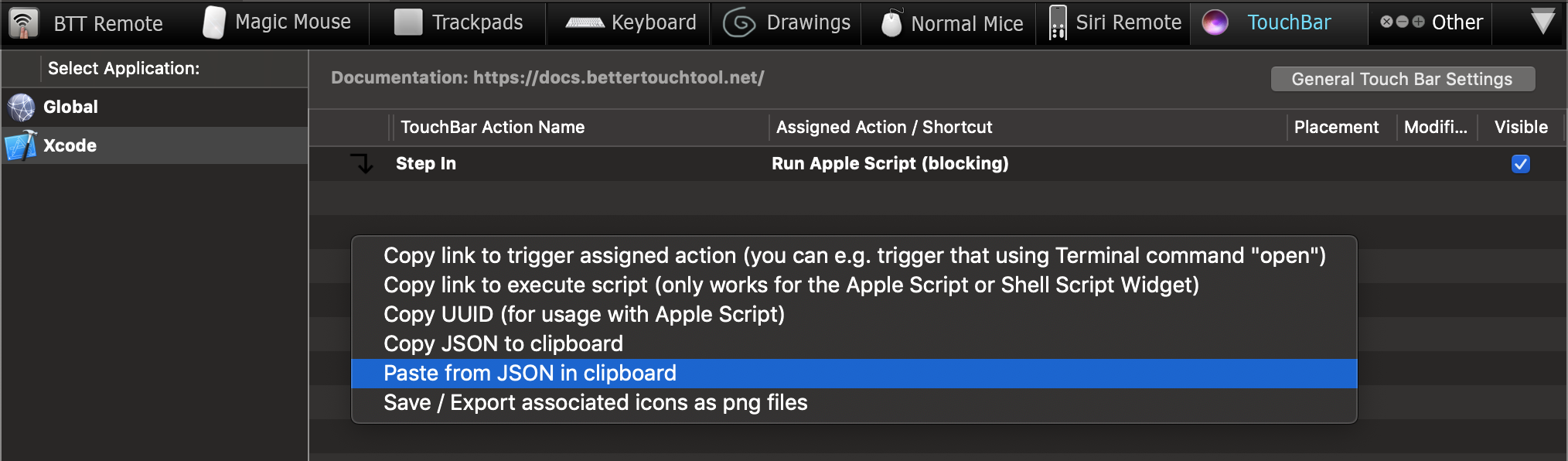Open General Touch Bar Settings
The width and height of the screenshot is (1568, 461).
[x=1403, y=79]
